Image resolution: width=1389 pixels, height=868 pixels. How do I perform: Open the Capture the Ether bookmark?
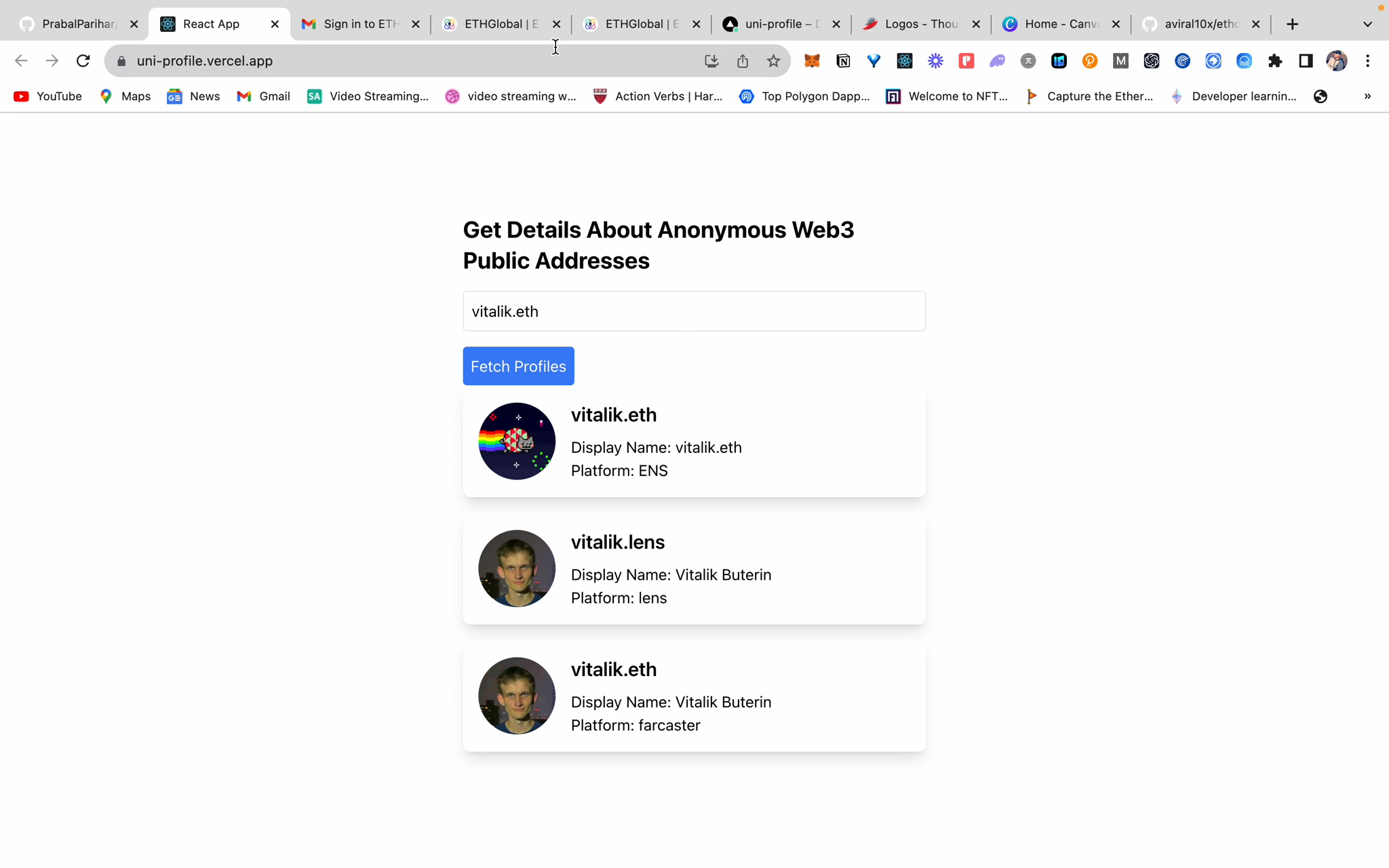(x=1089, y=96)
